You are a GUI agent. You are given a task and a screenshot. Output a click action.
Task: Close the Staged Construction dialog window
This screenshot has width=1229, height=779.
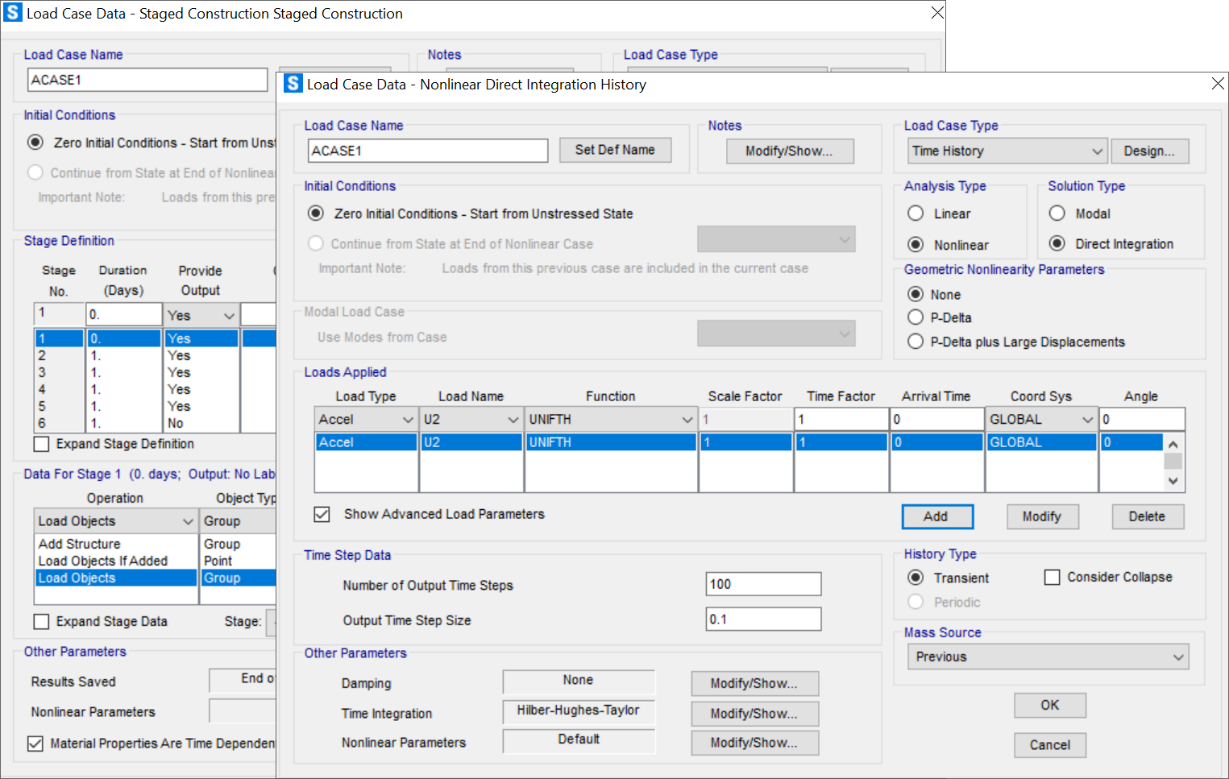point(936,13)
